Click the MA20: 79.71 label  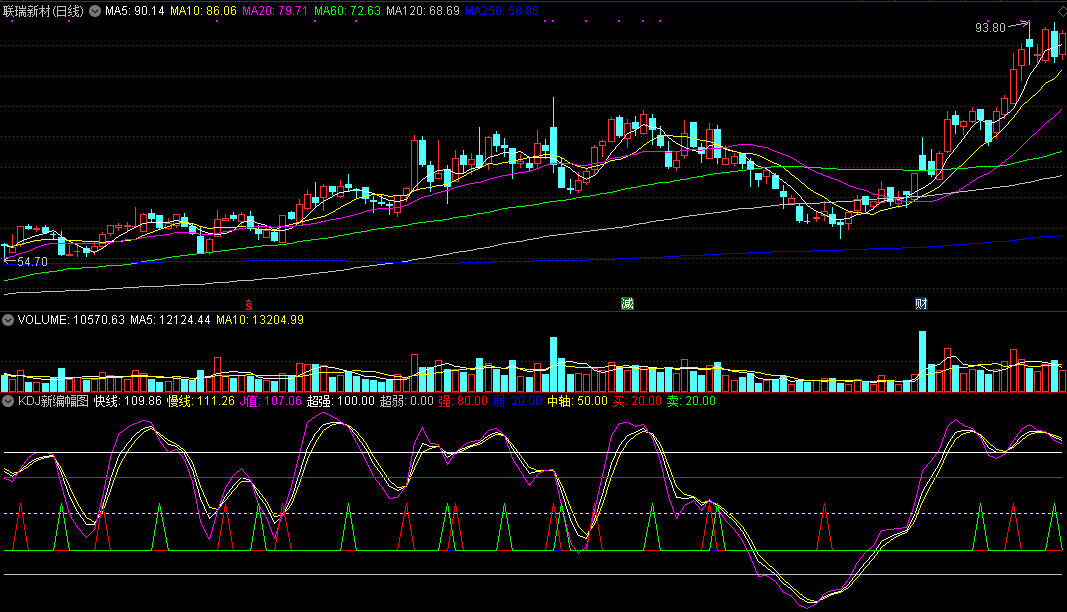[275, 11]
